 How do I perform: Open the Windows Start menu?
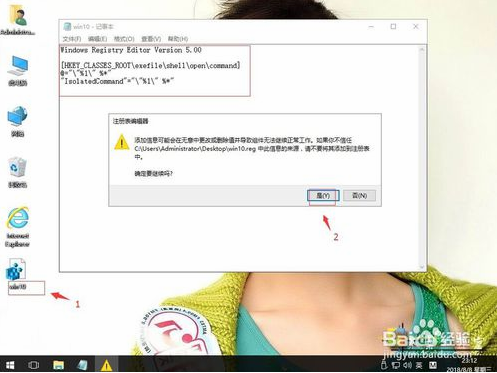point(10,365)
